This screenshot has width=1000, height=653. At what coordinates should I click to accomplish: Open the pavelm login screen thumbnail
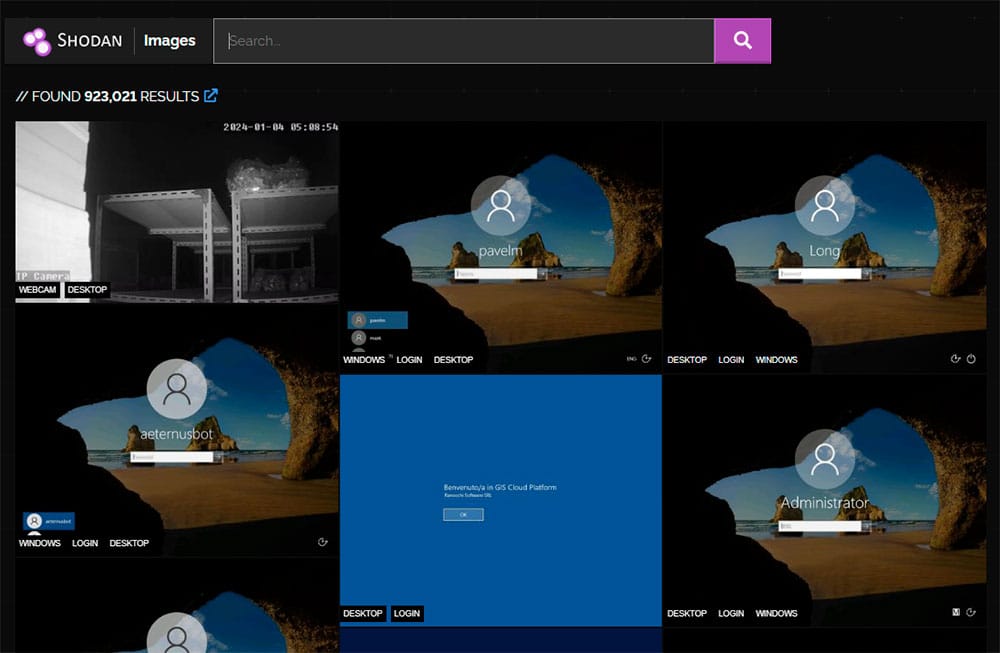point(501,247)
